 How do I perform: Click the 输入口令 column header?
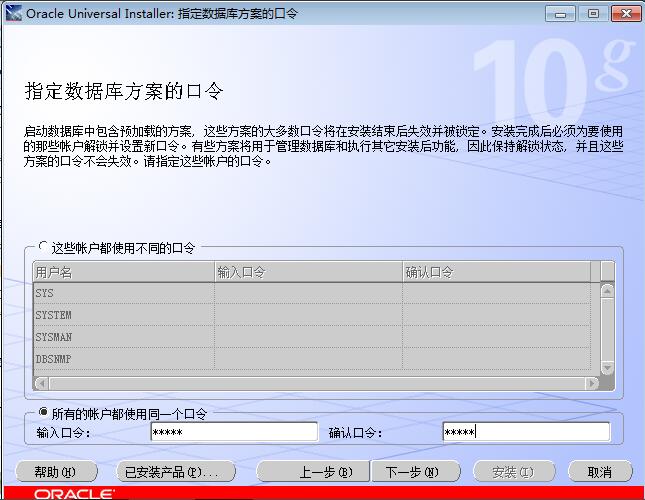pos(309,272)
